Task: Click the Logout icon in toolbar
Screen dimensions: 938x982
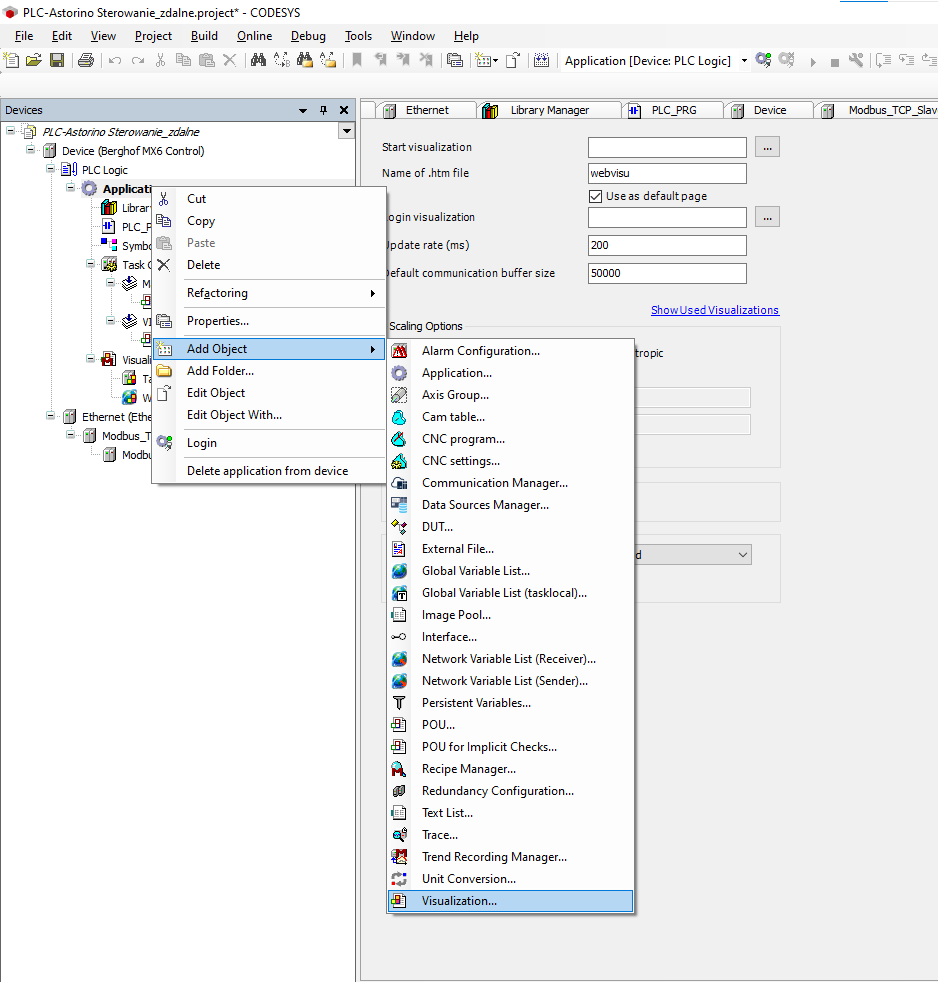Action: (786, 60)
